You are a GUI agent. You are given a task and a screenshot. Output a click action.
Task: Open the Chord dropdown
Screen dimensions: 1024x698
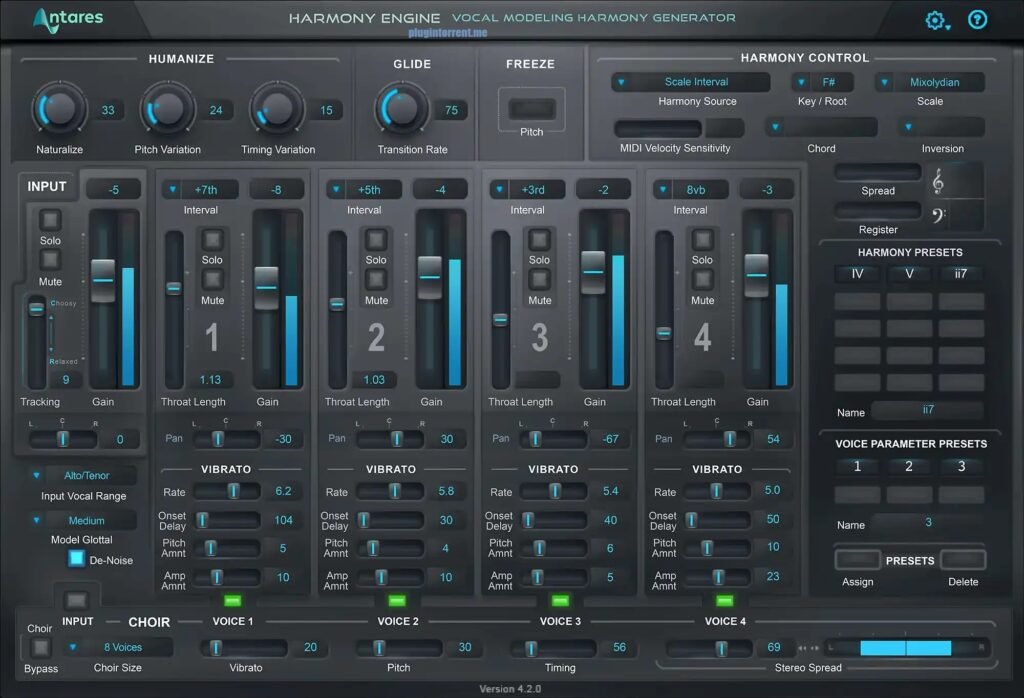(x=822, y=127)
